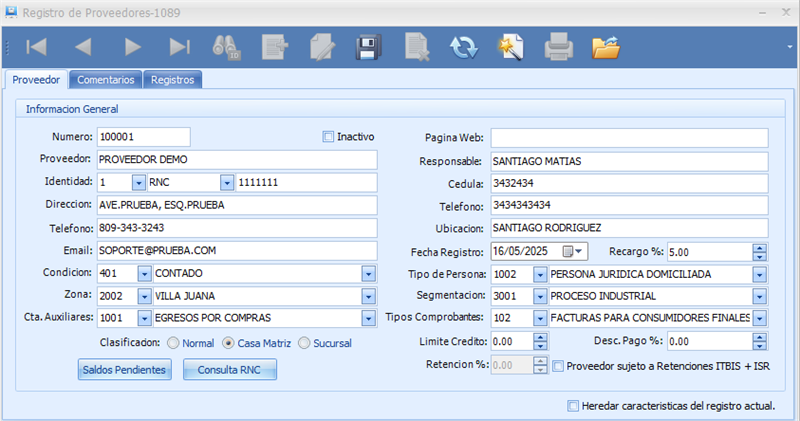The width and height of the screenshot is (800, 421).
Task: Open the folder icon in toolbar
Action: click(x=606, y=46)
